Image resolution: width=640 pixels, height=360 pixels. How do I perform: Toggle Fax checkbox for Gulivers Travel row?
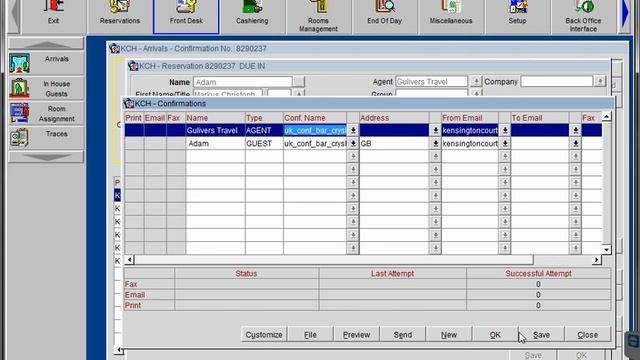tap(176, 131)
